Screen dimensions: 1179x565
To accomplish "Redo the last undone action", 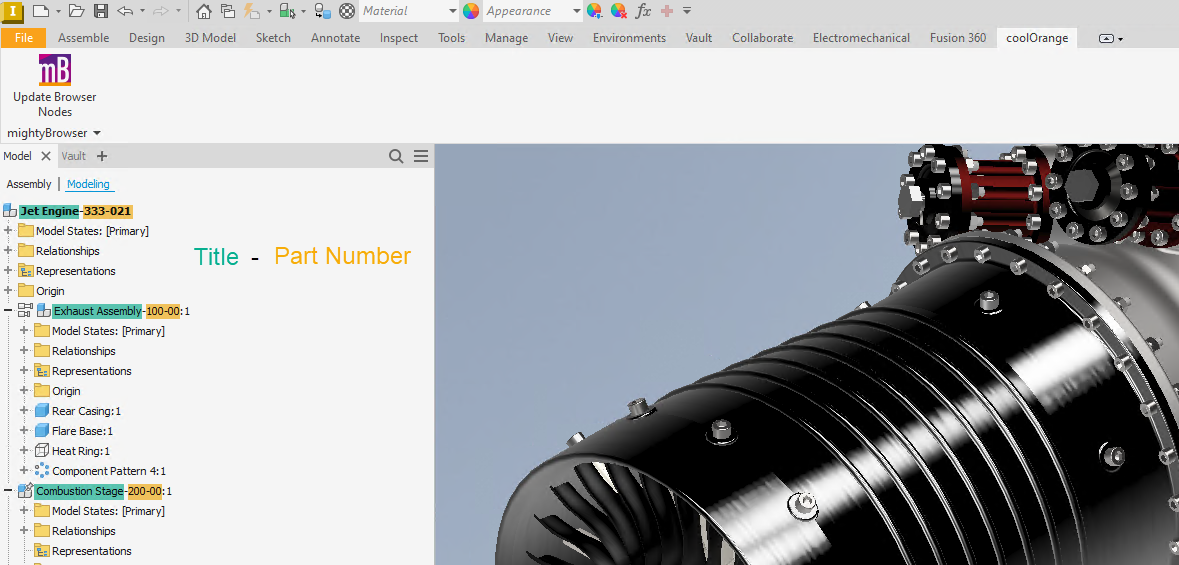I will coord(160,11).
